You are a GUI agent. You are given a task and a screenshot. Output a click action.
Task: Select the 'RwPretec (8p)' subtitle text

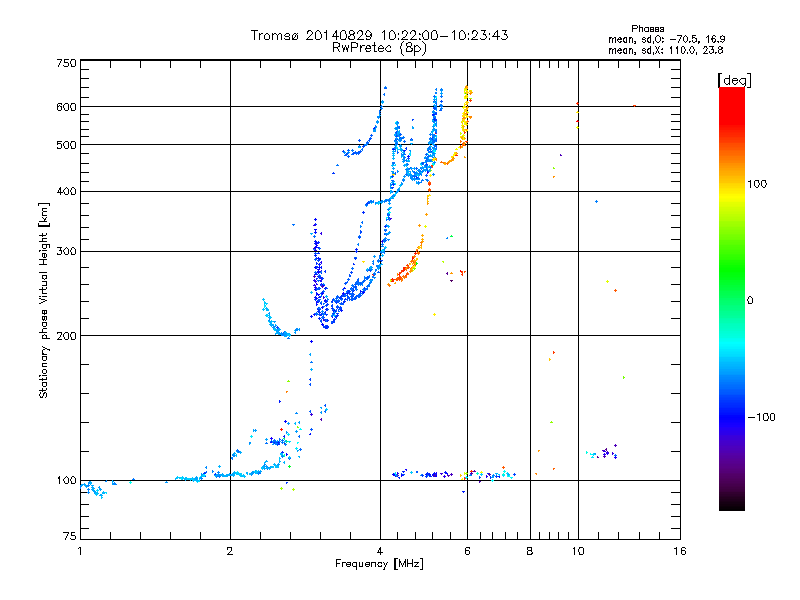[x=379, y=48]
